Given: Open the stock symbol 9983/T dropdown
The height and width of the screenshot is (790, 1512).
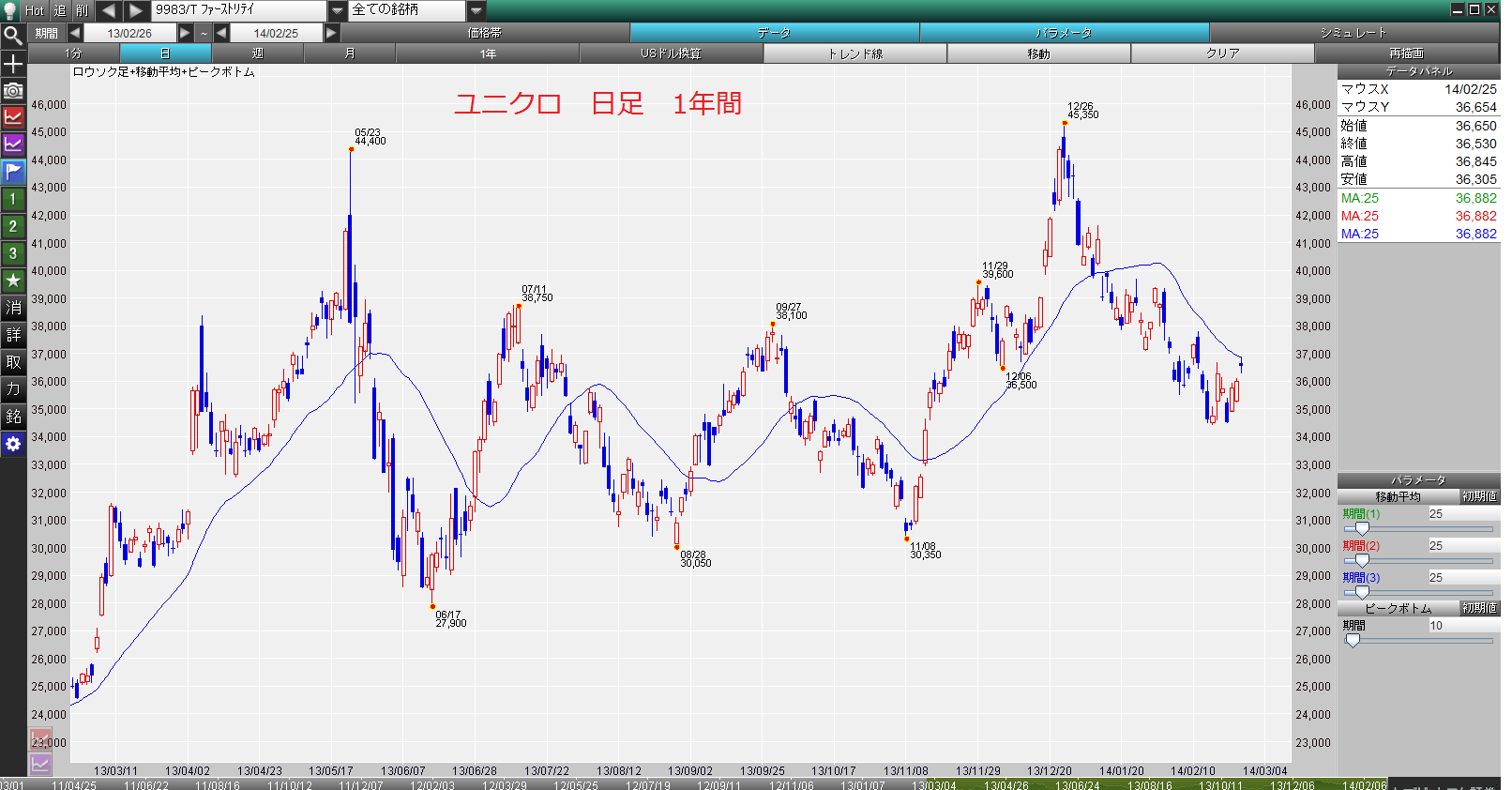Looking at the screenshot, I should pos(338,10).
